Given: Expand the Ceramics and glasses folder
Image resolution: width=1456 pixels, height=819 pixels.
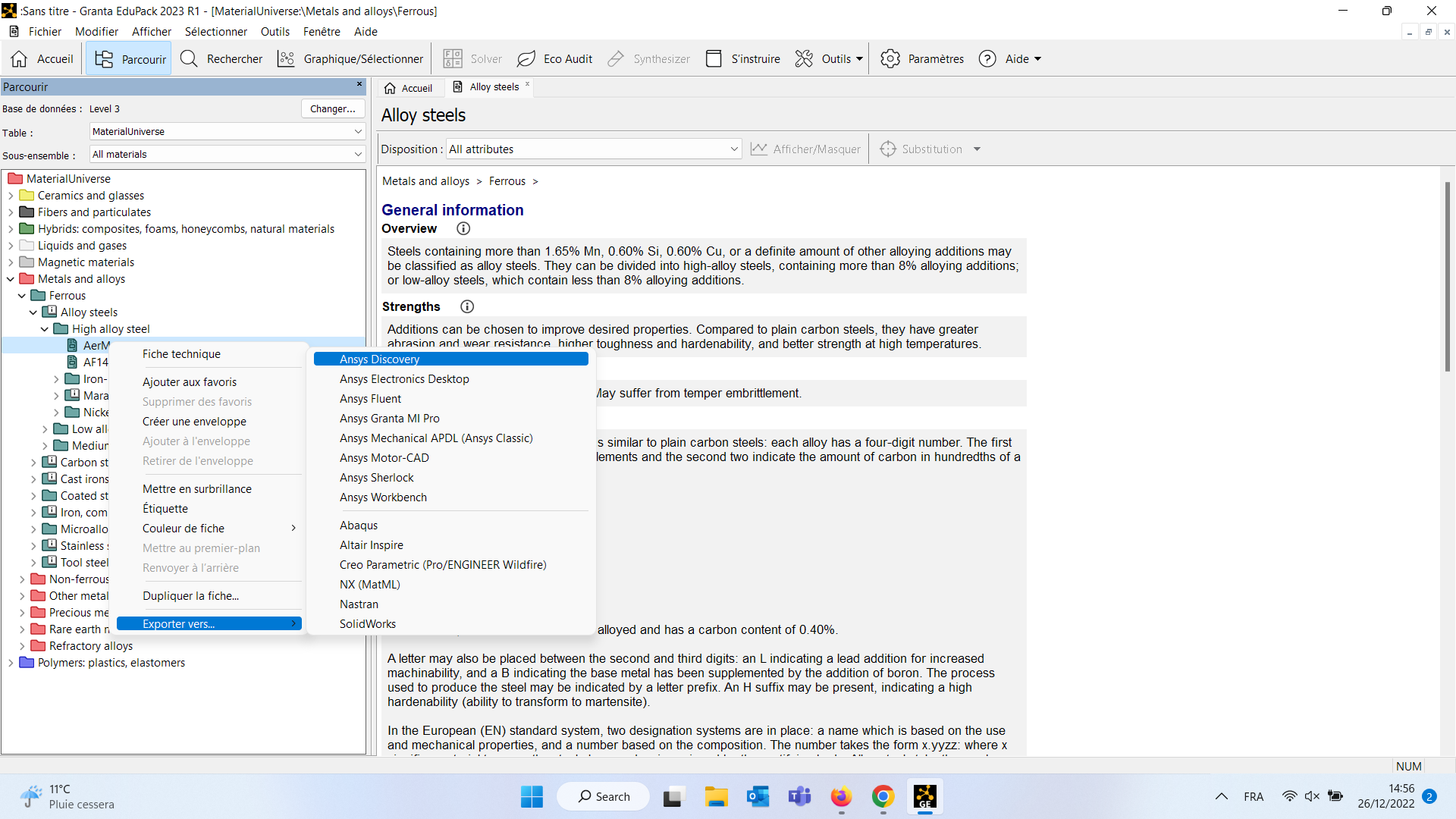Looking at the screenshot, I should click(x=11, y=196).
